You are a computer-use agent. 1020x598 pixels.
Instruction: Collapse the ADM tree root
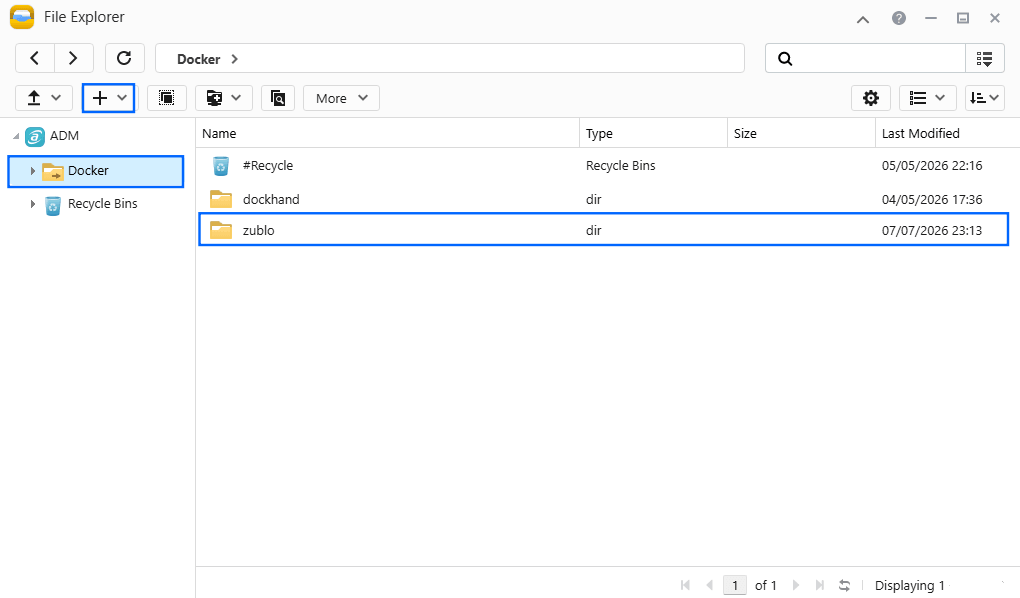16,136
